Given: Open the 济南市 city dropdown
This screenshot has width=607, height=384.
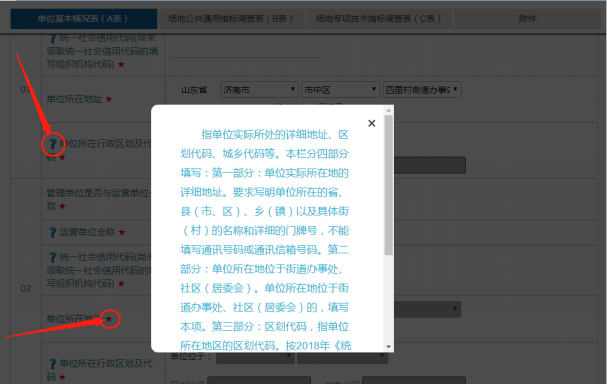Looking at the screenshot, I should pyautogui.click(x=259, y=90).
